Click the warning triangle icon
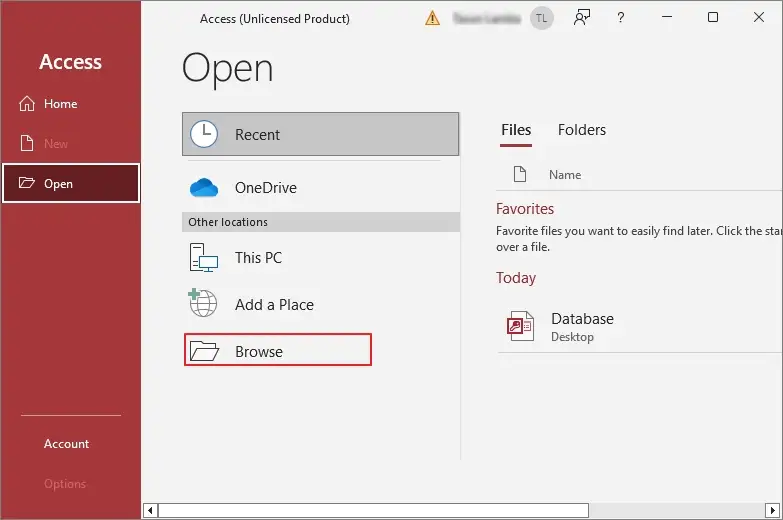Viewport: 783px width, 520px height. (x=432, y=18)
